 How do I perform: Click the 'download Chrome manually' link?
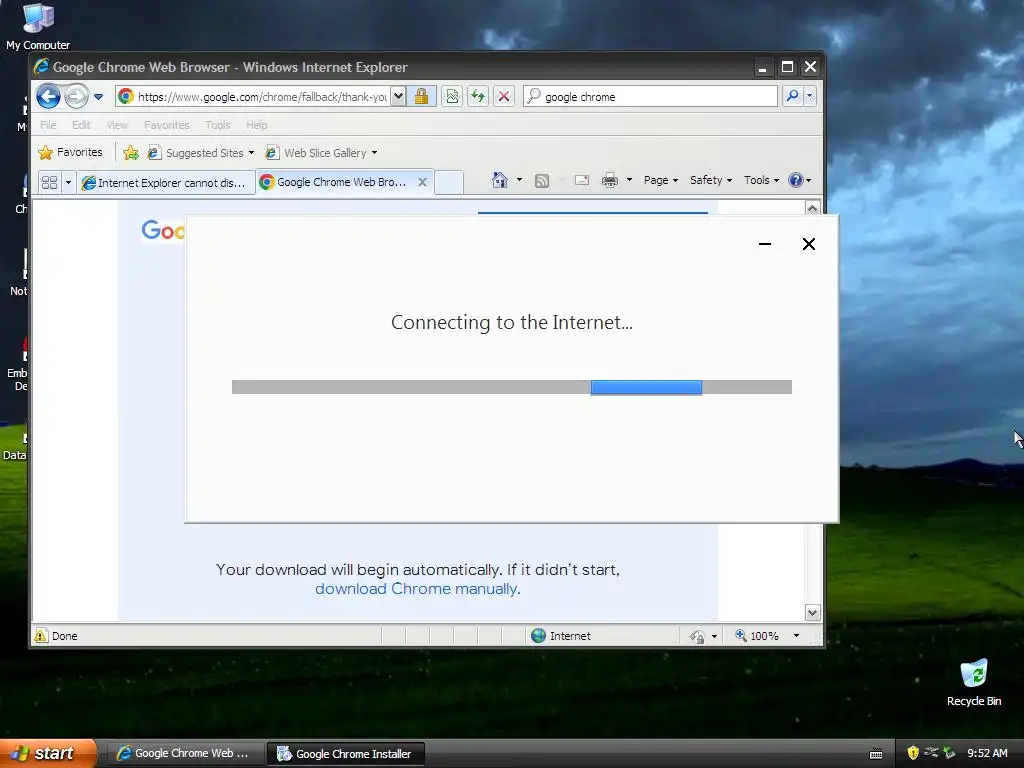417,588
